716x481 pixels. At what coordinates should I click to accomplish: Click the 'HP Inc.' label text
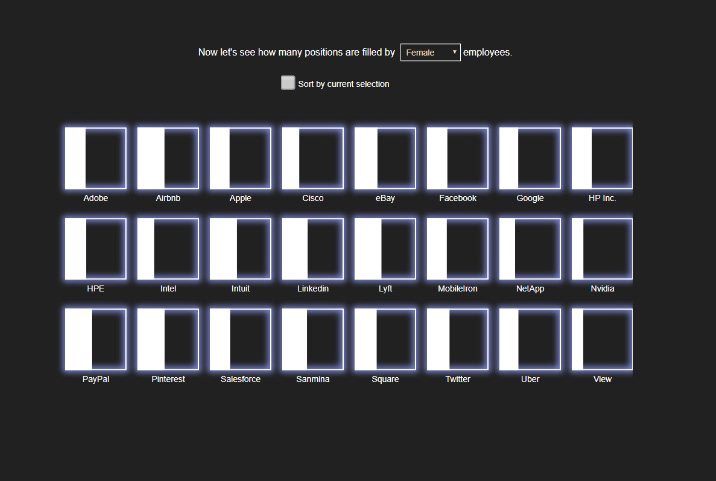click(602, 198)
